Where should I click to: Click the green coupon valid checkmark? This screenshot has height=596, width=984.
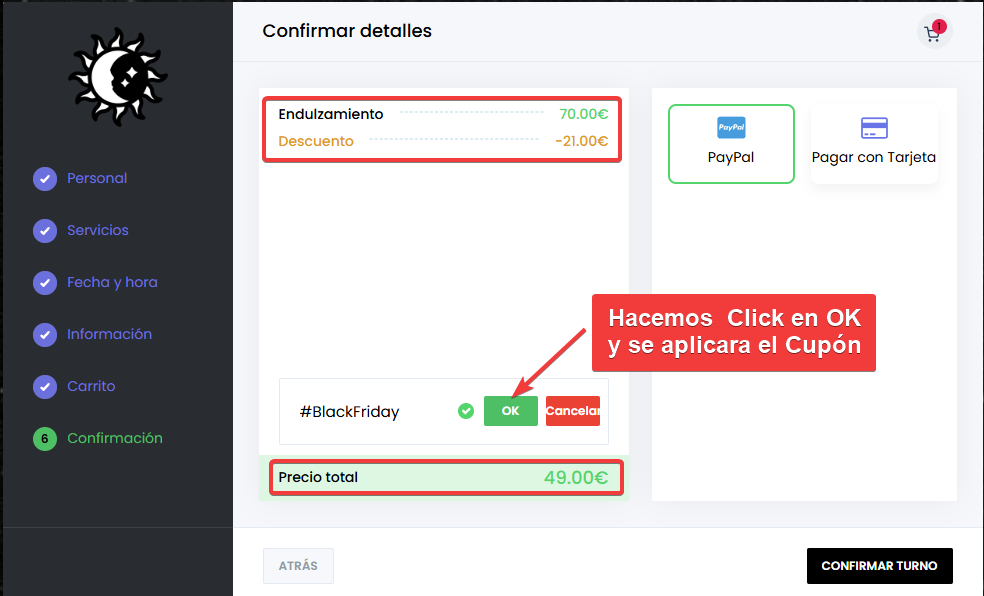(x=465, y=411)
